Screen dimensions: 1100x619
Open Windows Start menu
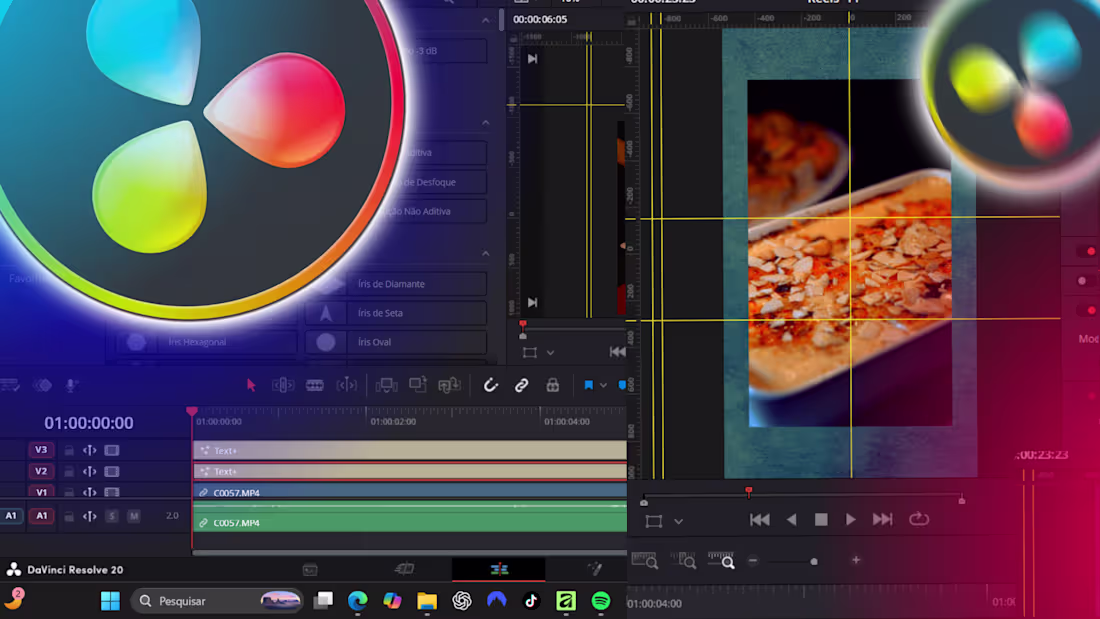coord(110,601)
